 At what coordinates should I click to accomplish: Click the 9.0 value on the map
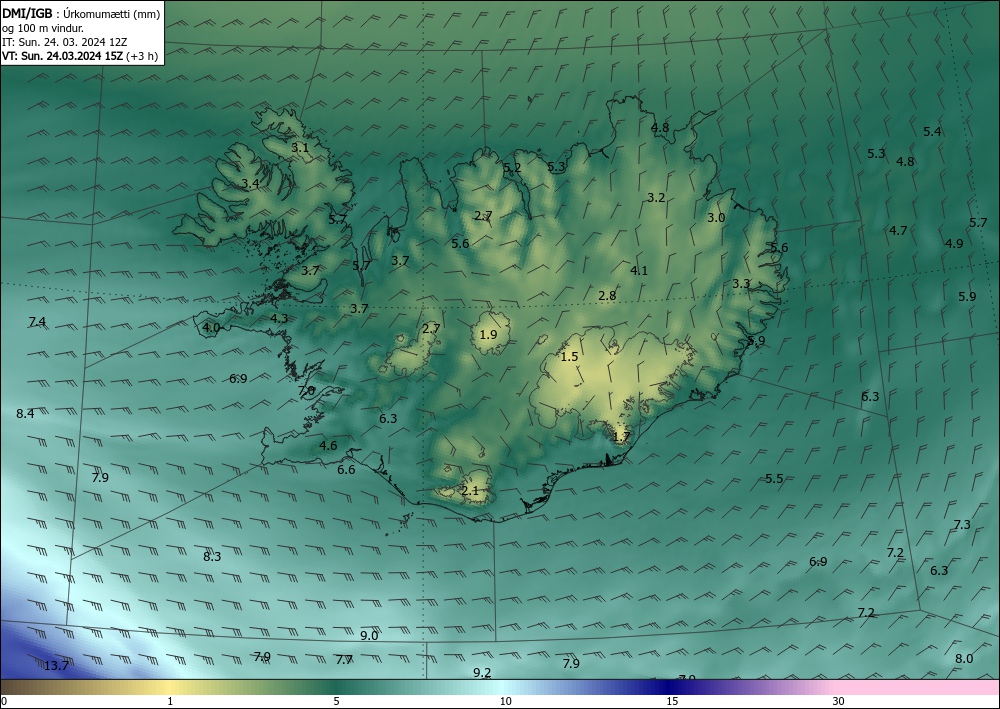[x=369, y=636]
